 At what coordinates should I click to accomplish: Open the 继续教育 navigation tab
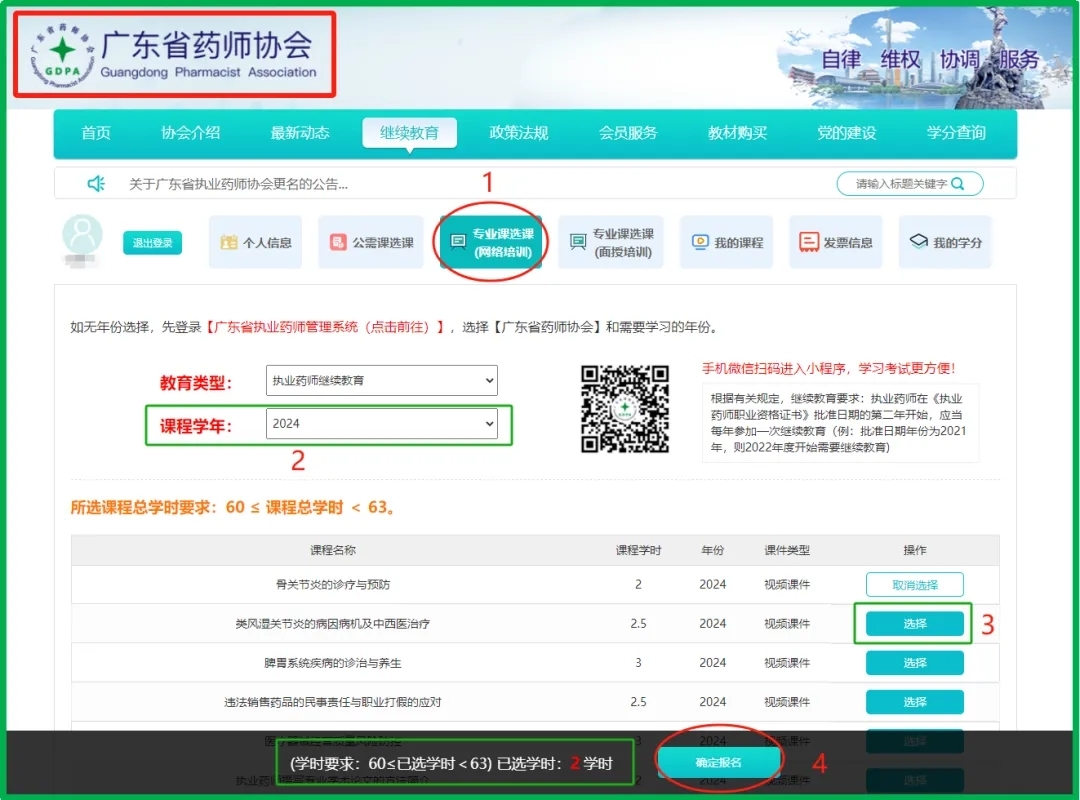409,133
